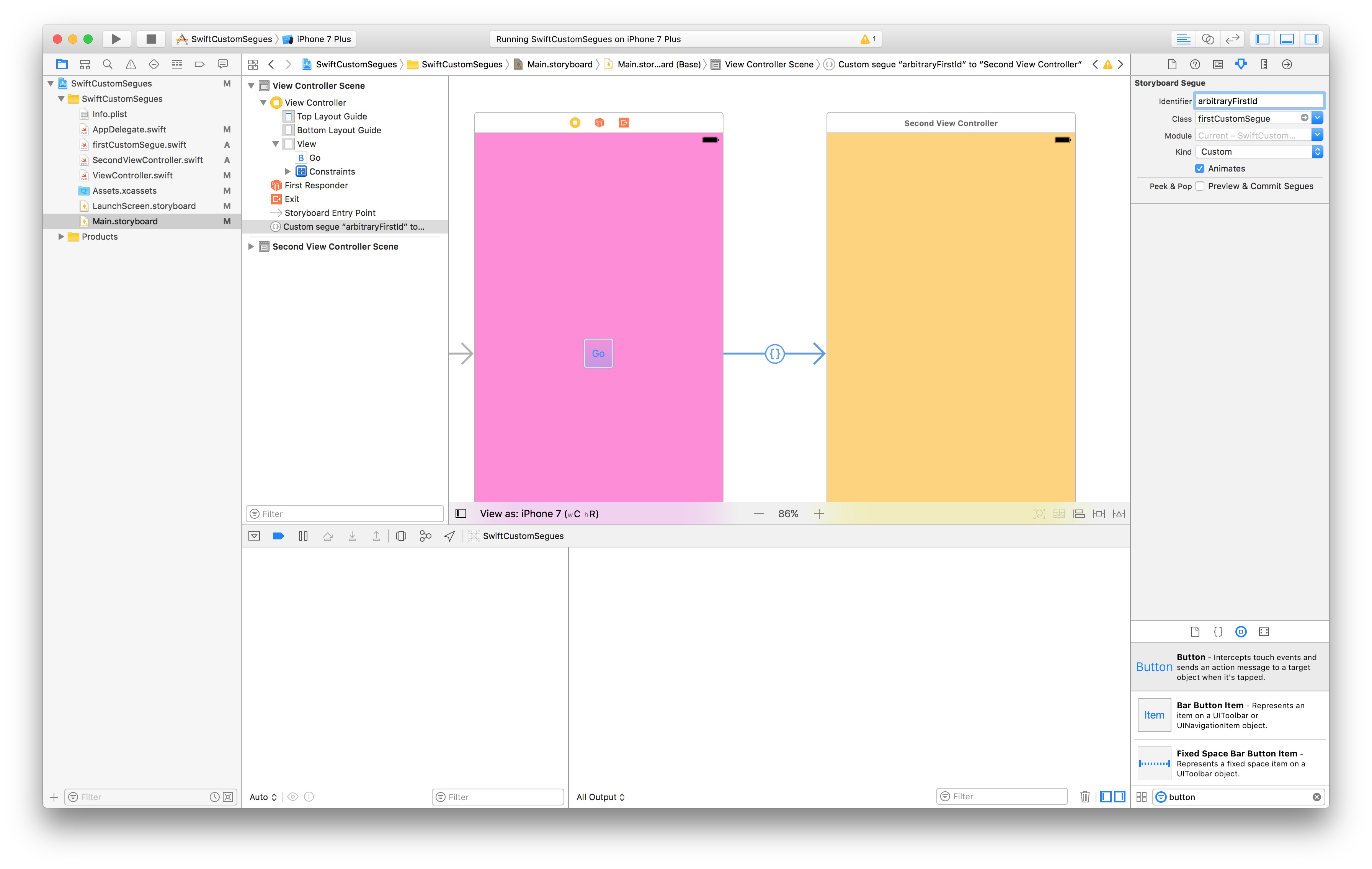Open the Attributes inspector tab
The image size is (1372, 869).
coord(1240,64)
